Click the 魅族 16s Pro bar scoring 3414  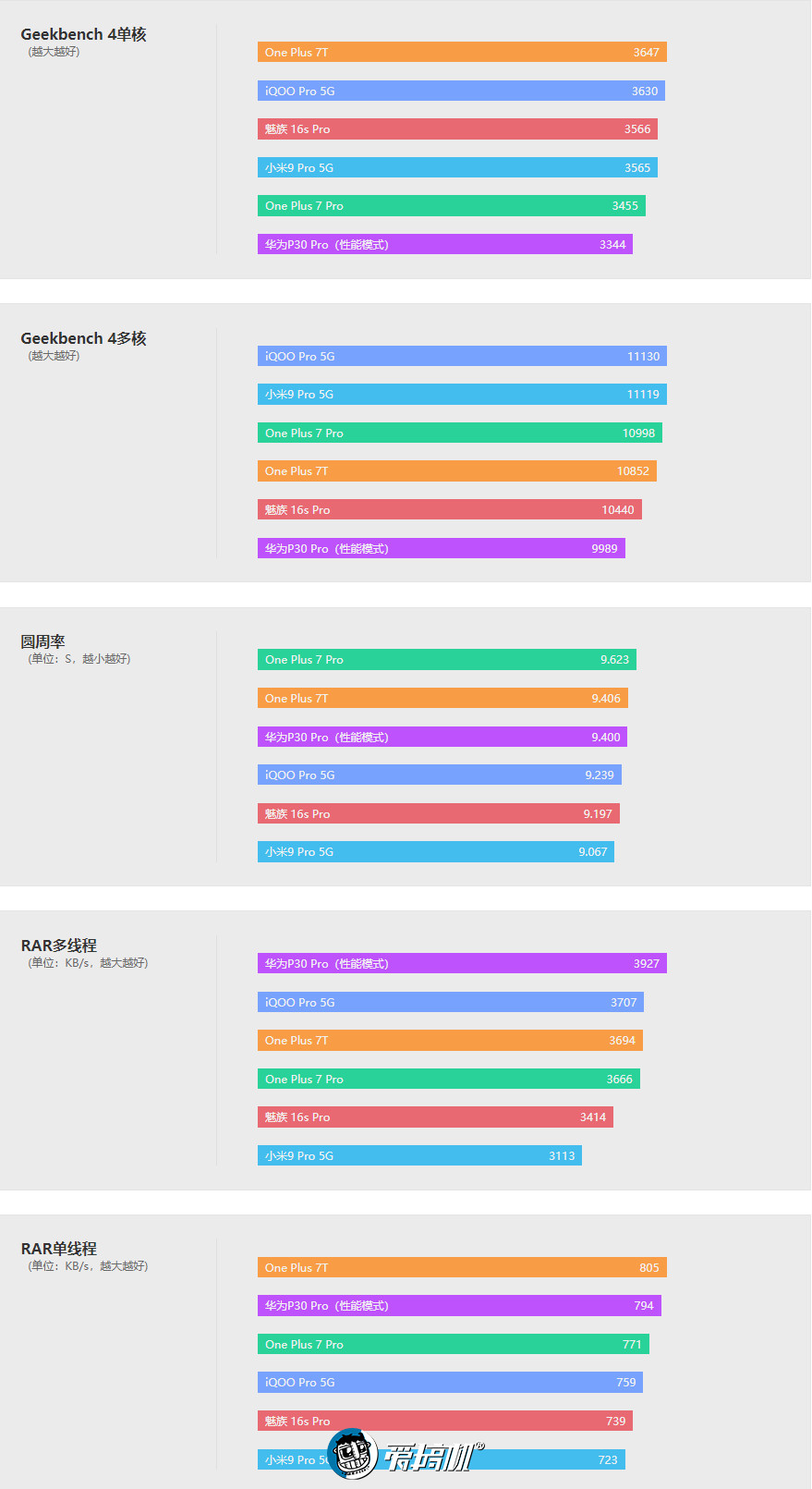(435, 1117)
